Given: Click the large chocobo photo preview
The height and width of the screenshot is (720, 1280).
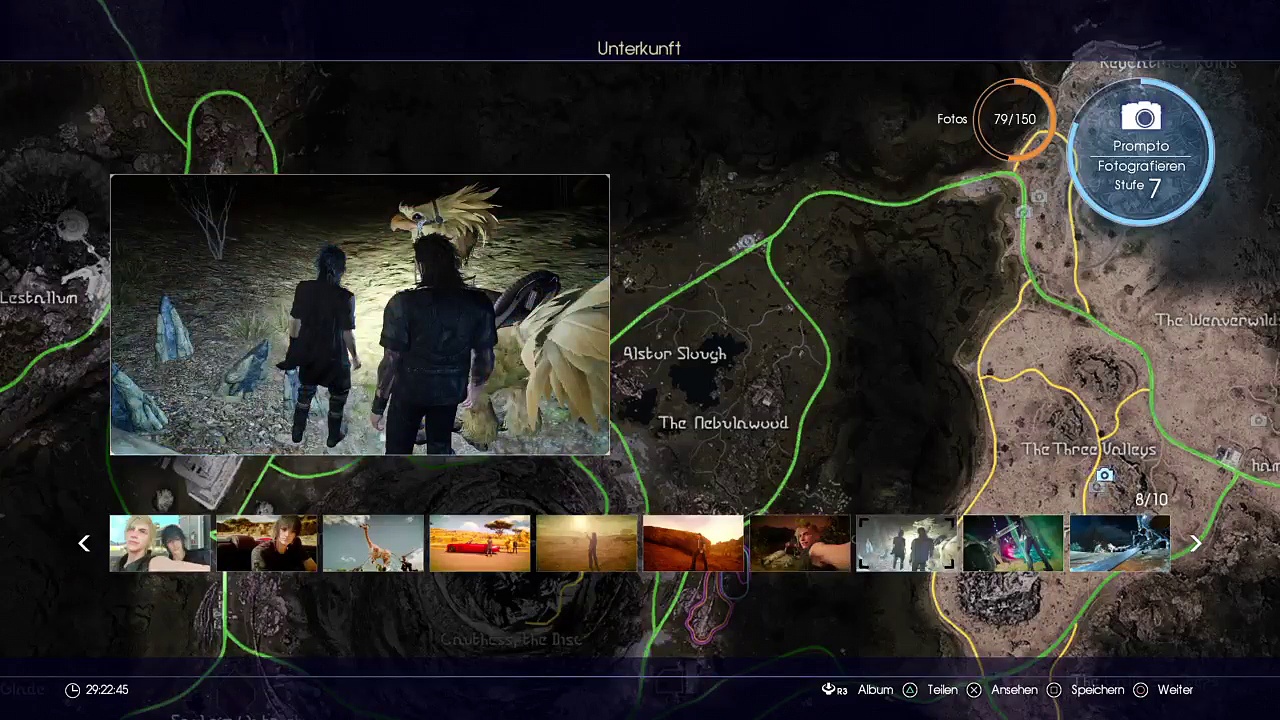Looking at the screenshot, I should 360,315.
